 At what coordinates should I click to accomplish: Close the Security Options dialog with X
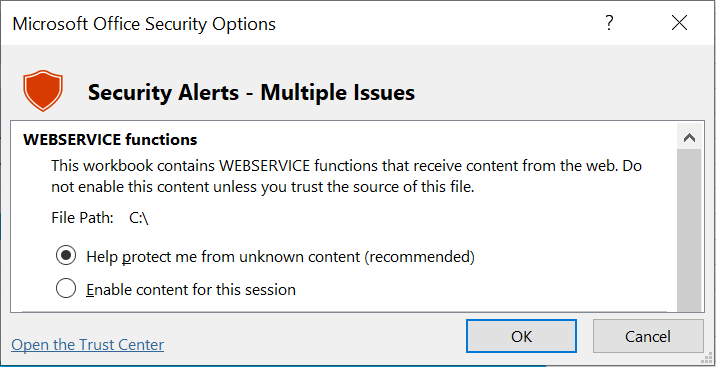pyautogui.click(x=679, y=23)
